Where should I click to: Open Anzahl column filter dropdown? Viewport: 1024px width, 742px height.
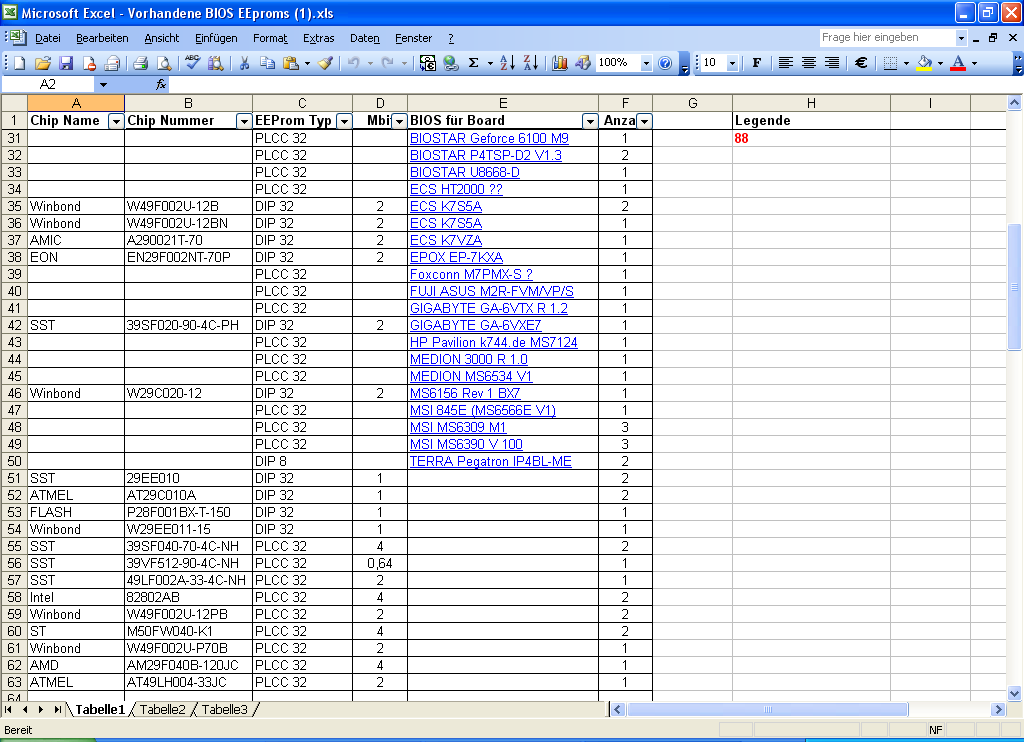tap(644, 121)
